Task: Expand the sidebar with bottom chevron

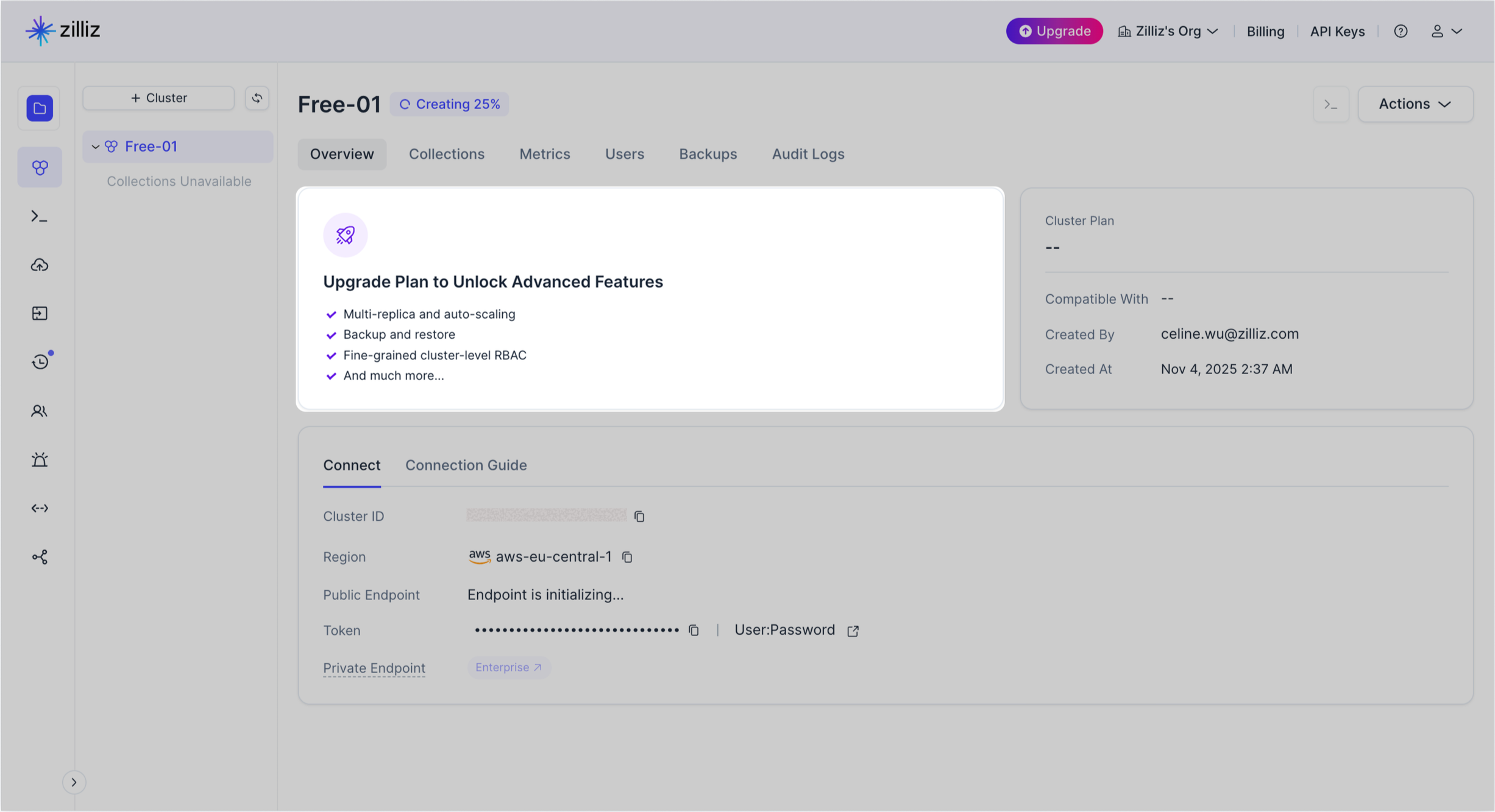Action: 74,782
